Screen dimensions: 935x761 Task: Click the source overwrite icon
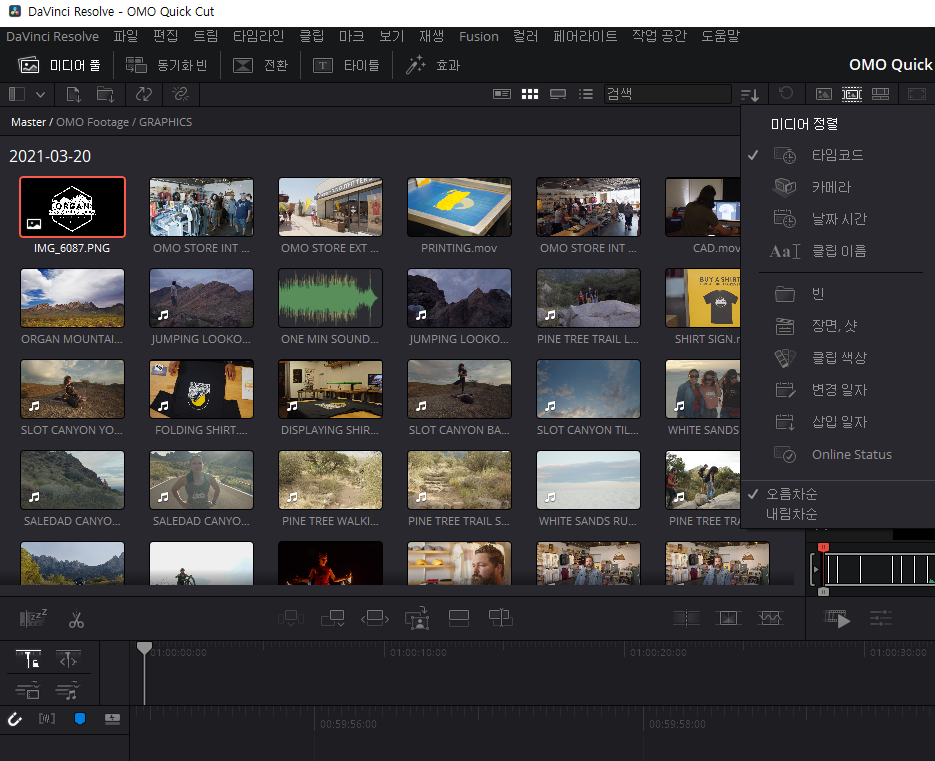(x=500, y=618)
